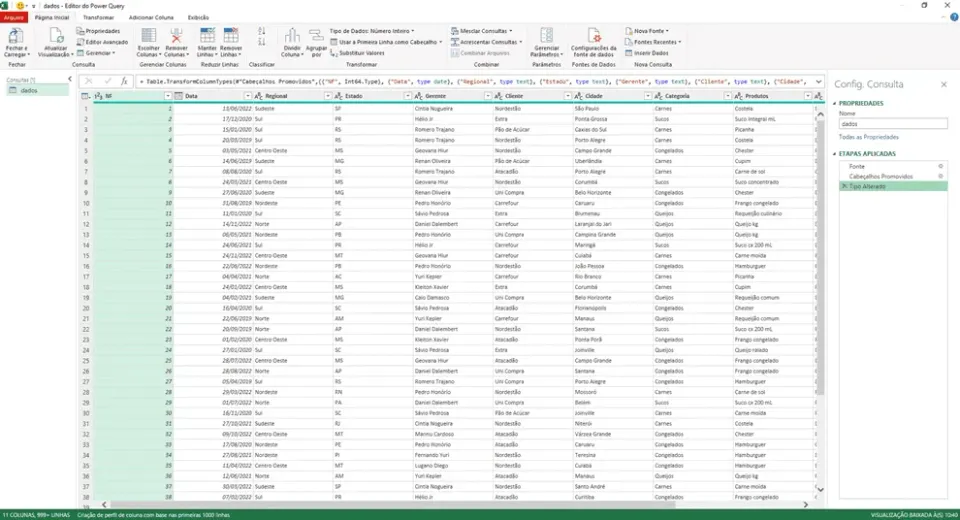Switch to the Adicionar Coluna tab

point(151,18)
